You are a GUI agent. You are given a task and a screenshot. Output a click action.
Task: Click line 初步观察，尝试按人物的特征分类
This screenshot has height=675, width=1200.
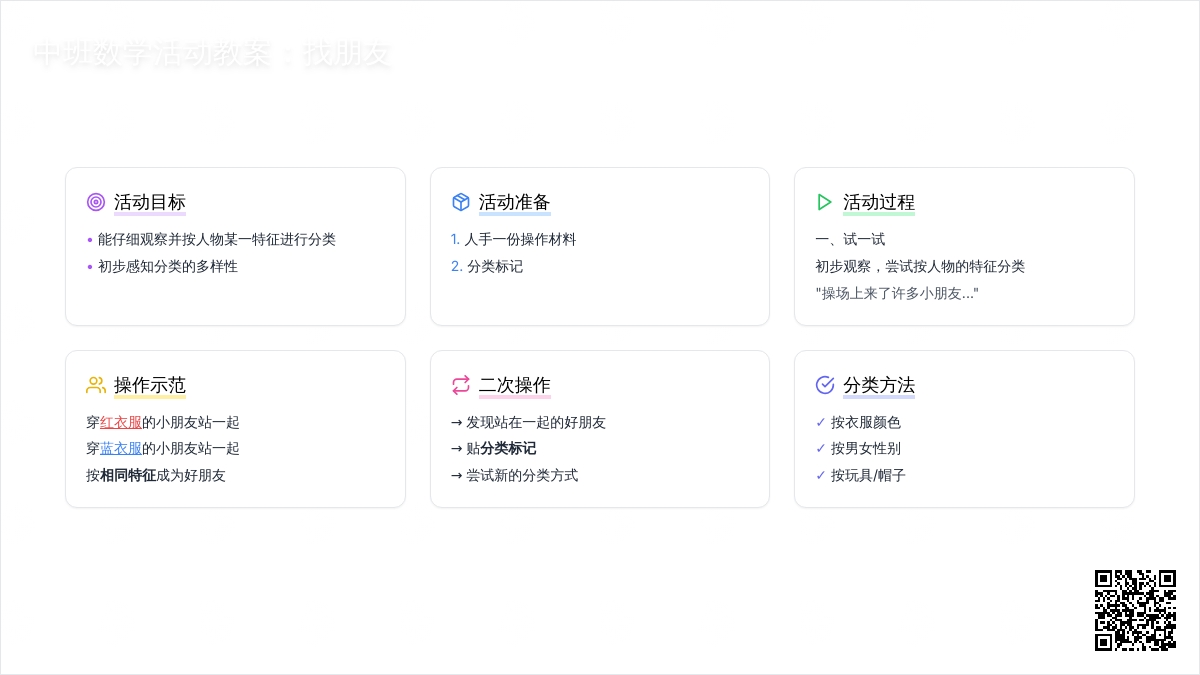tap(921, 266)
